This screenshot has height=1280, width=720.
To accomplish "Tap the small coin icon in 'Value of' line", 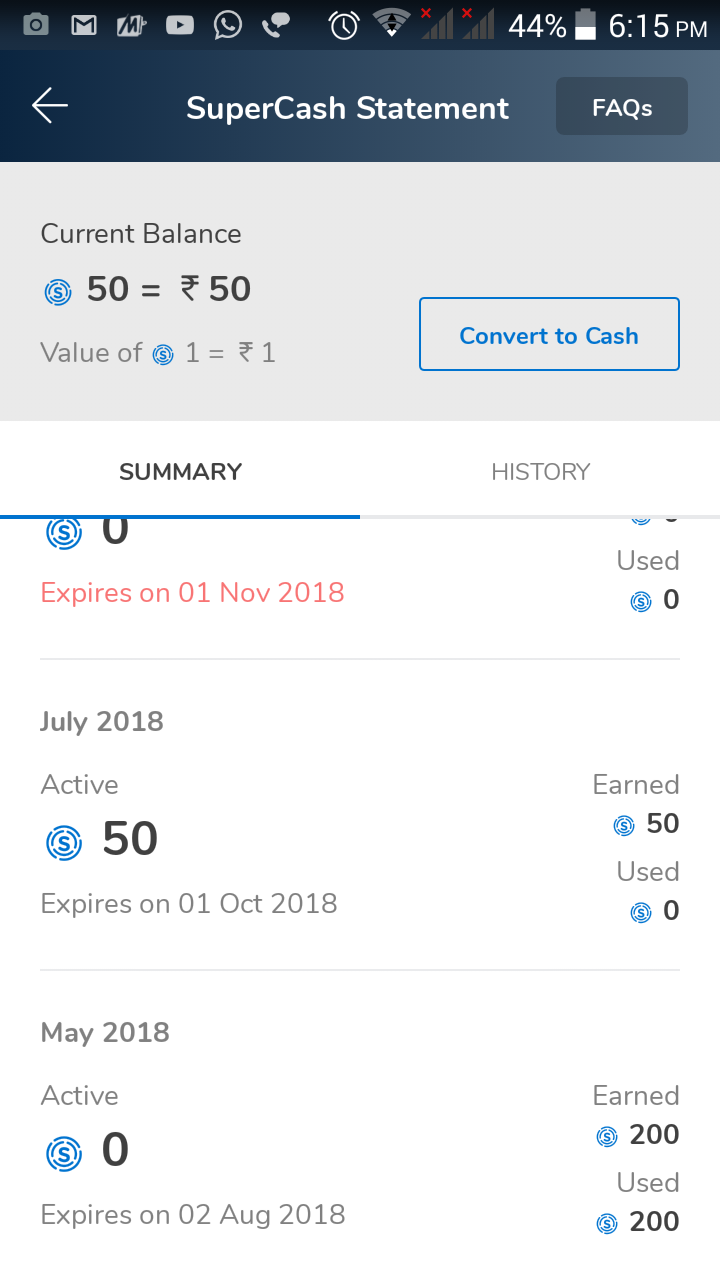I will pos(163,354).
